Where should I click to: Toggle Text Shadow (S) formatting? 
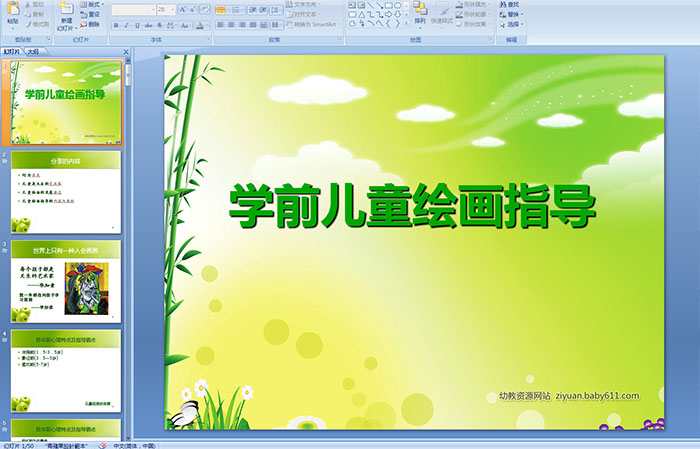click(x=159, y=25)
